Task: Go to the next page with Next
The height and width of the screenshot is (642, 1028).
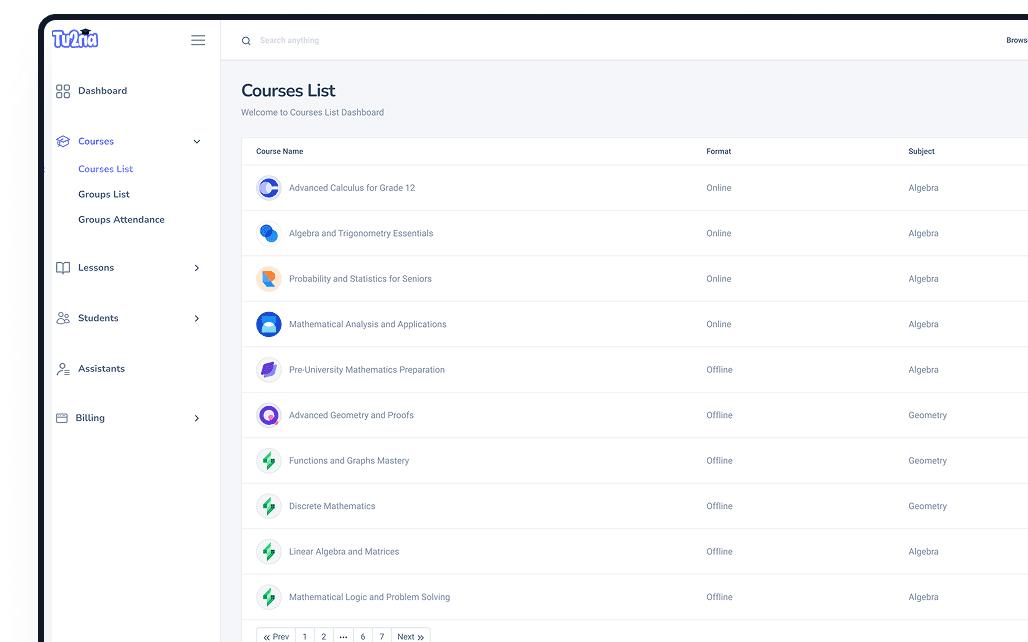Action: pyautogui.click(x=410, y=636)
